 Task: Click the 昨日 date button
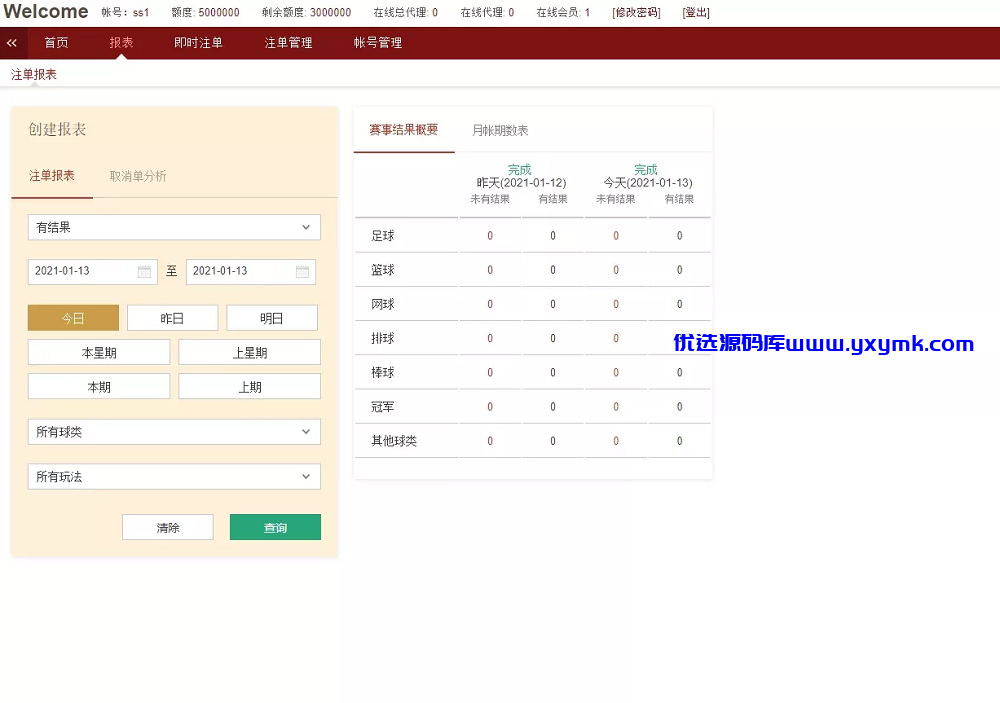coord(172,318)
